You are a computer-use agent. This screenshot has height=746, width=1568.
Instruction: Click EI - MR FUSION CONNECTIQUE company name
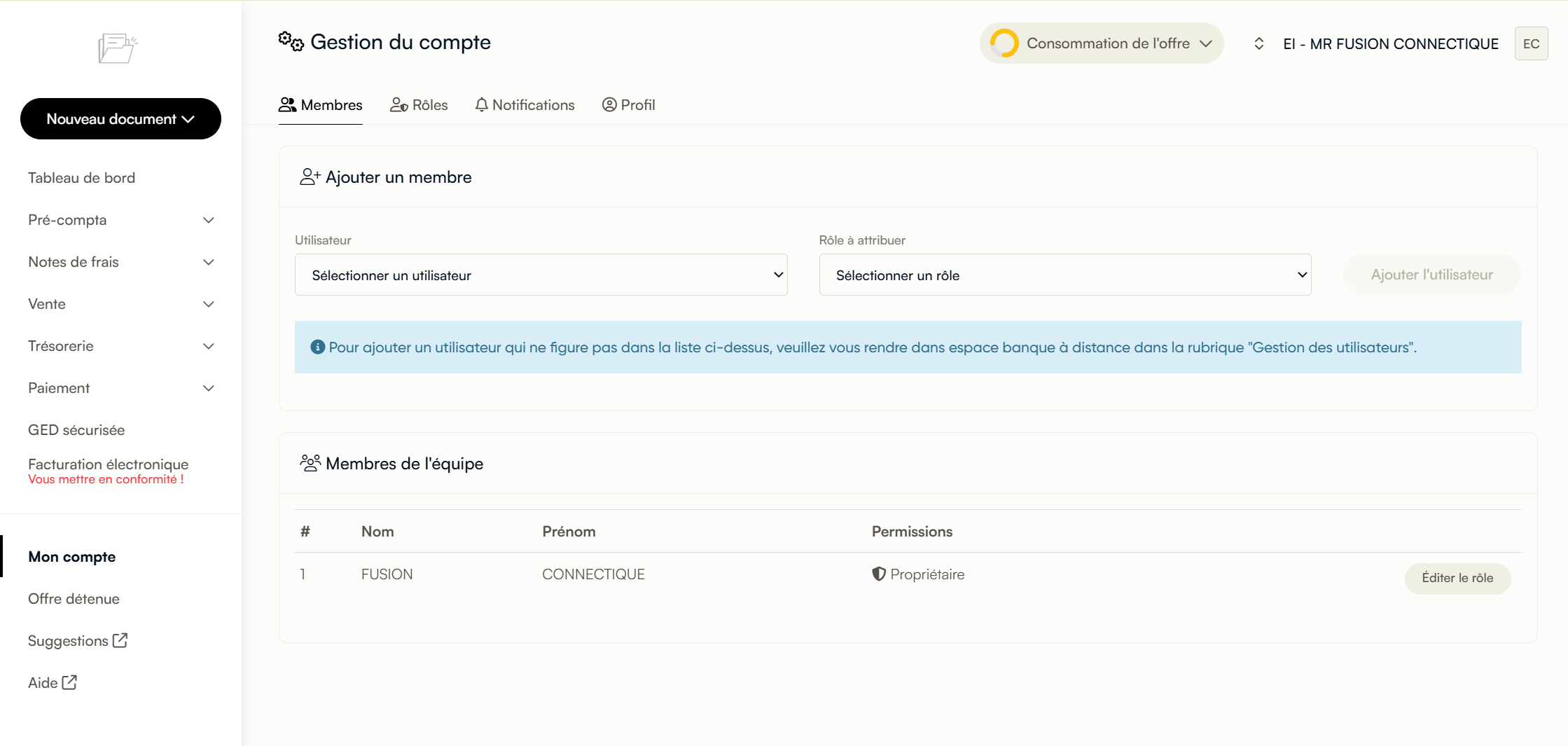[1391, 43]
